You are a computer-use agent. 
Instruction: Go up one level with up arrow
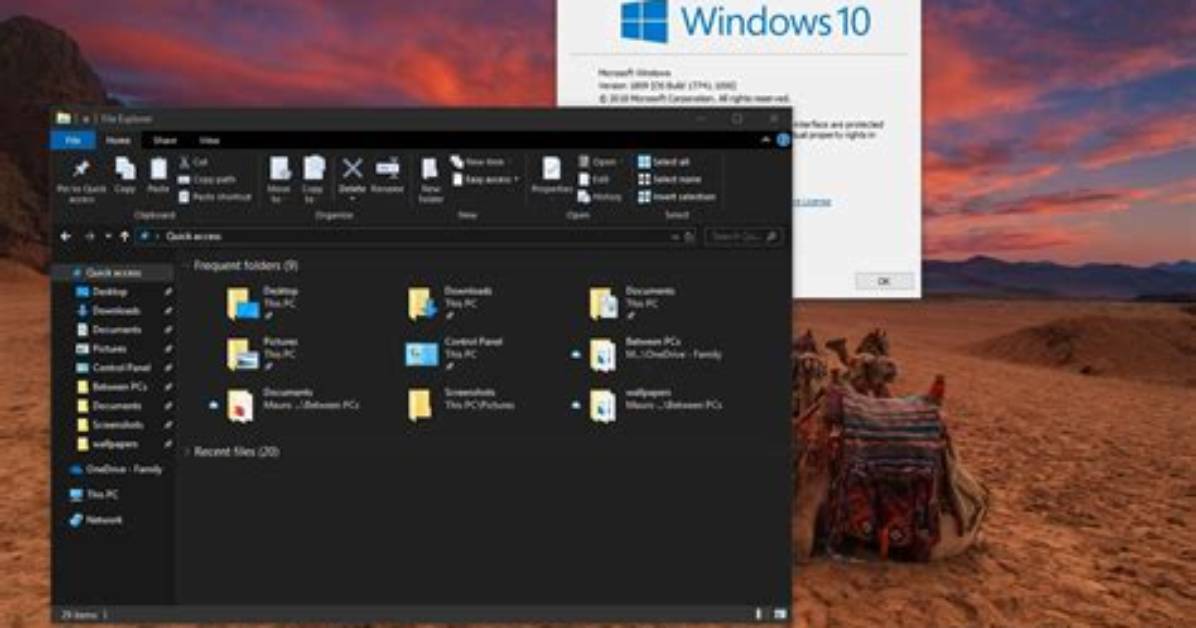click(x=124, y=237)
